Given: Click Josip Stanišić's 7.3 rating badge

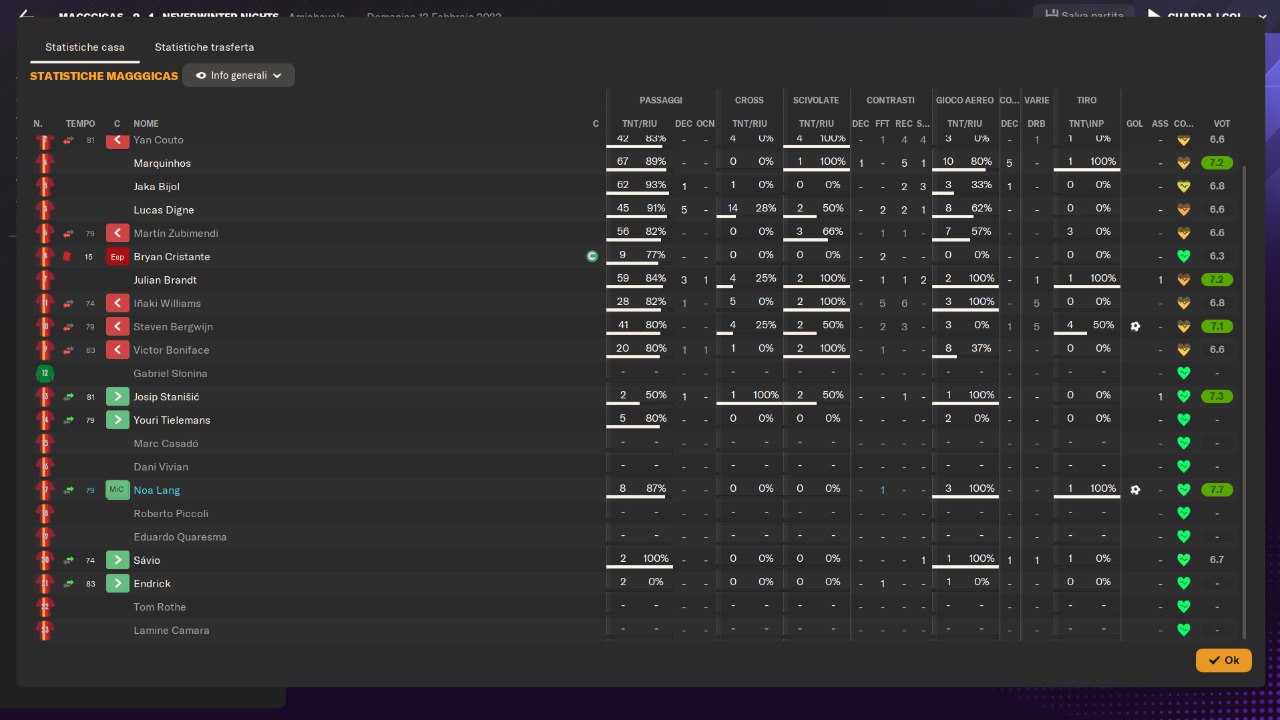Looking at the screenshot, I should pos(1217,397).
